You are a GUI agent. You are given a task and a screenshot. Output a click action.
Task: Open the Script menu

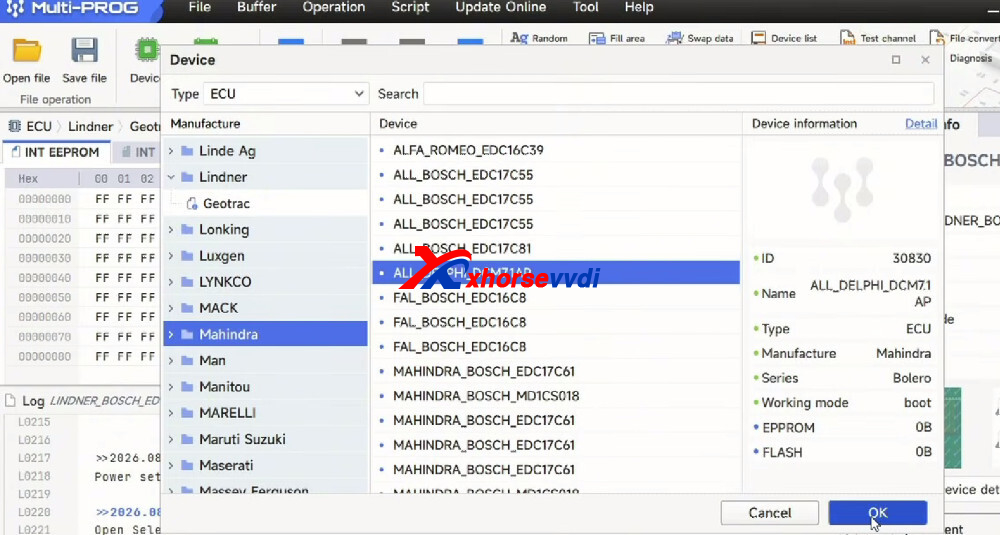click(x=410, y=8)
